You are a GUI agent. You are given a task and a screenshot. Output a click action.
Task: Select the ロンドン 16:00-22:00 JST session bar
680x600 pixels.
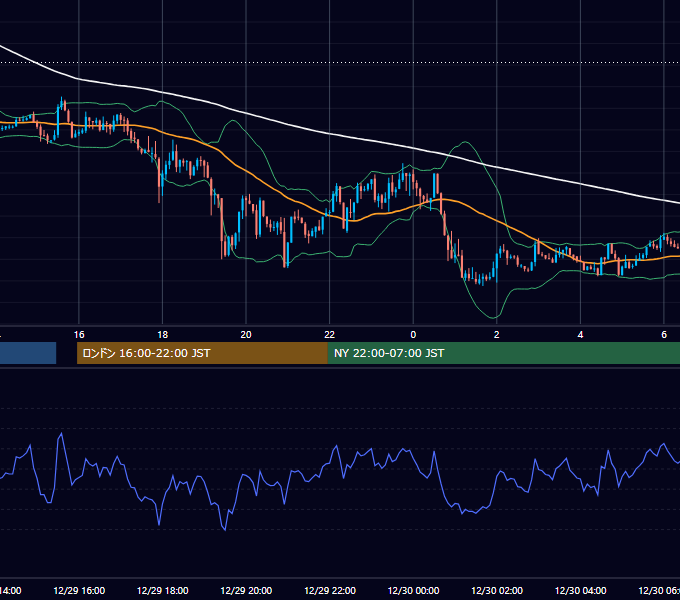pos(202,353)
